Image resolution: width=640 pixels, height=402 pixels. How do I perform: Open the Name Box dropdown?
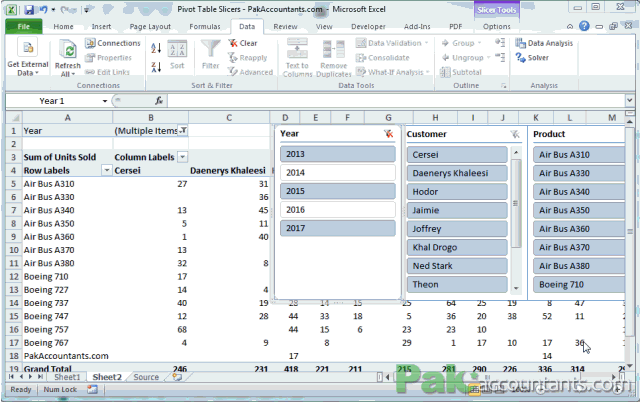105,101
